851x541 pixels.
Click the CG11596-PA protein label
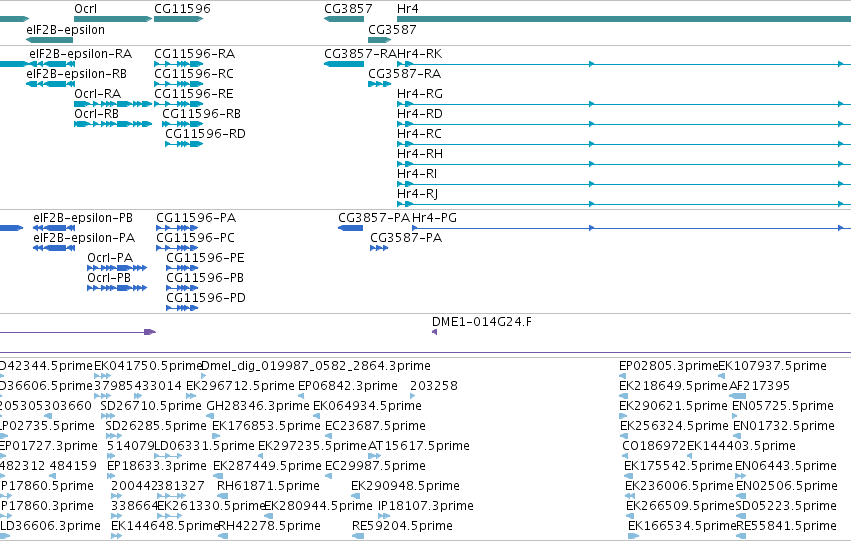[x=196, y=218]
